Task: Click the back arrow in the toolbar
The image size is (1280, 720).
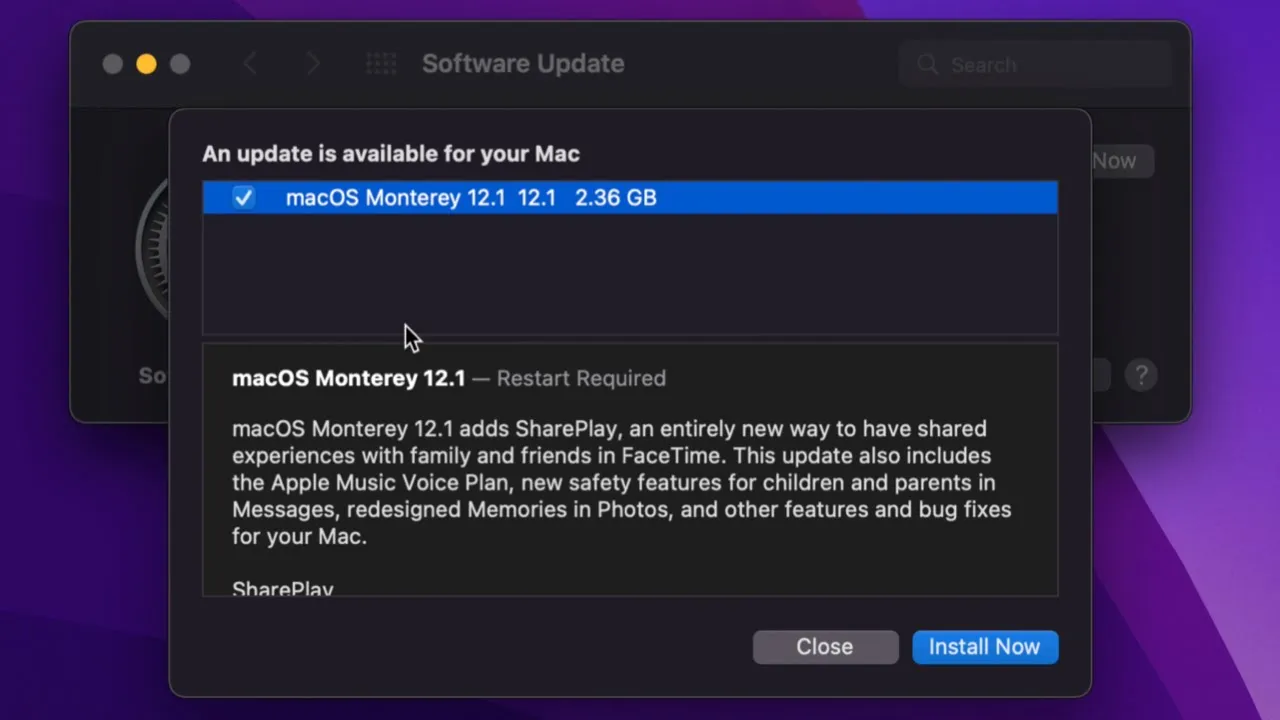Action: click(250, 64)
